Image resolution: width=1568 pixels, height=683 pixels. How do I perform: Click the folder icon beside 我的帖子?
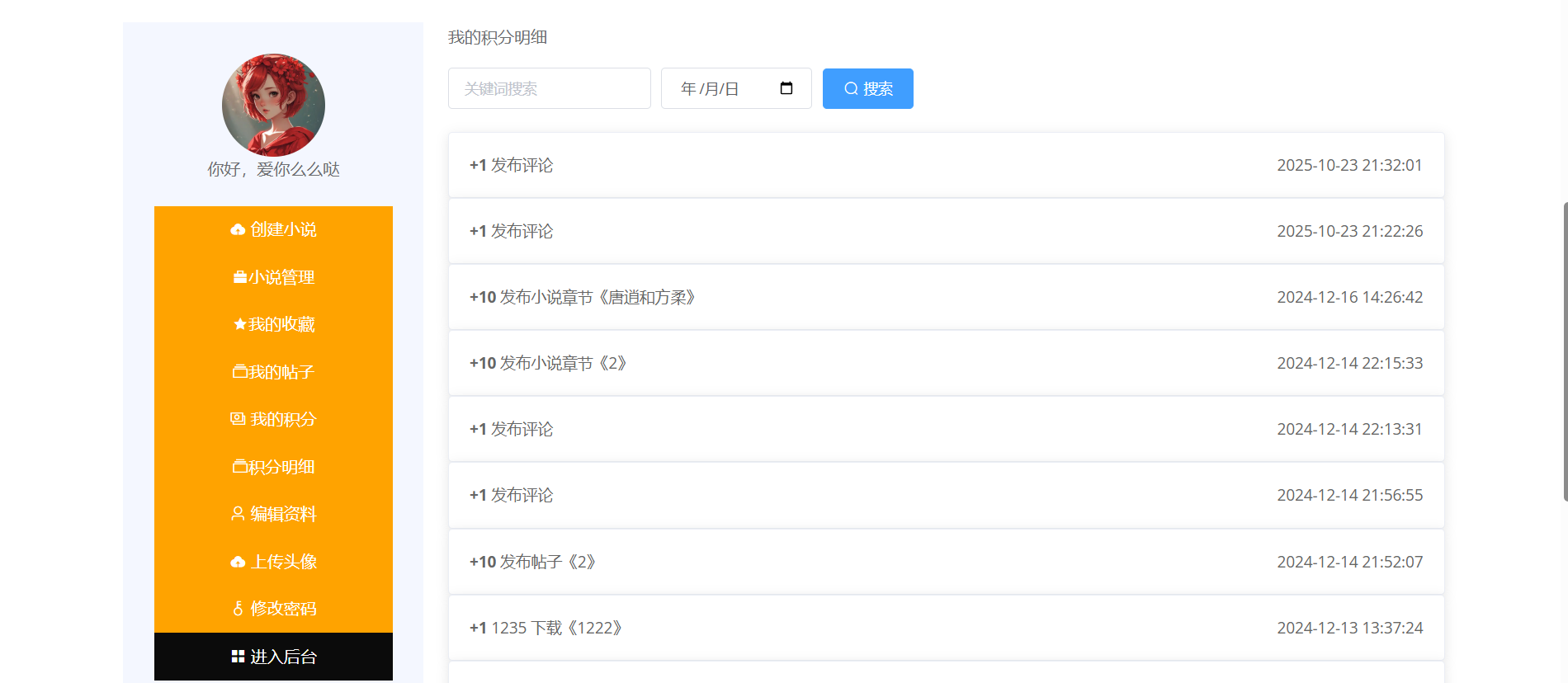[240, 372]
